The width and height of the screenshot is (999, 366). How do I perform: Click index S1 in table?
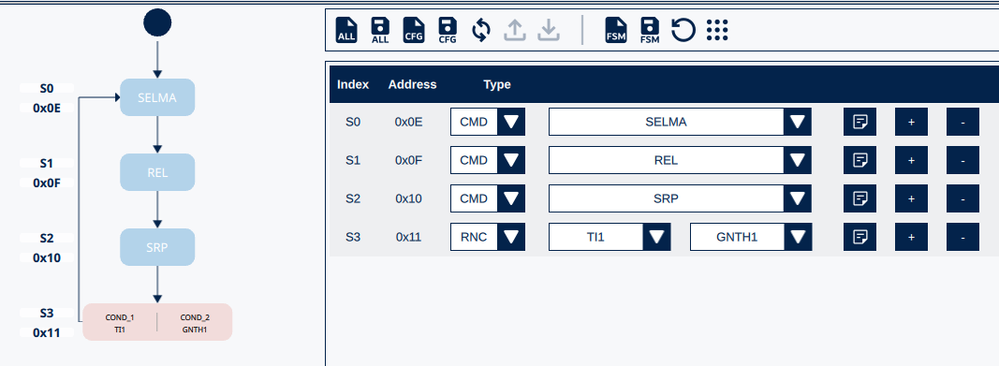point(353,160)
